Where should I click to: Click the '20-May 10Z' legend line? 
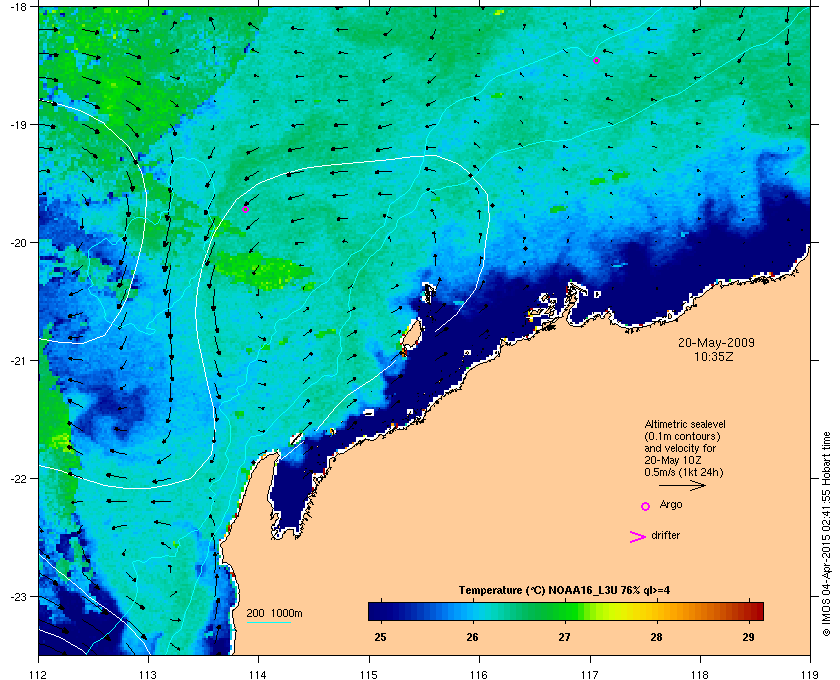tap(673, 461)
